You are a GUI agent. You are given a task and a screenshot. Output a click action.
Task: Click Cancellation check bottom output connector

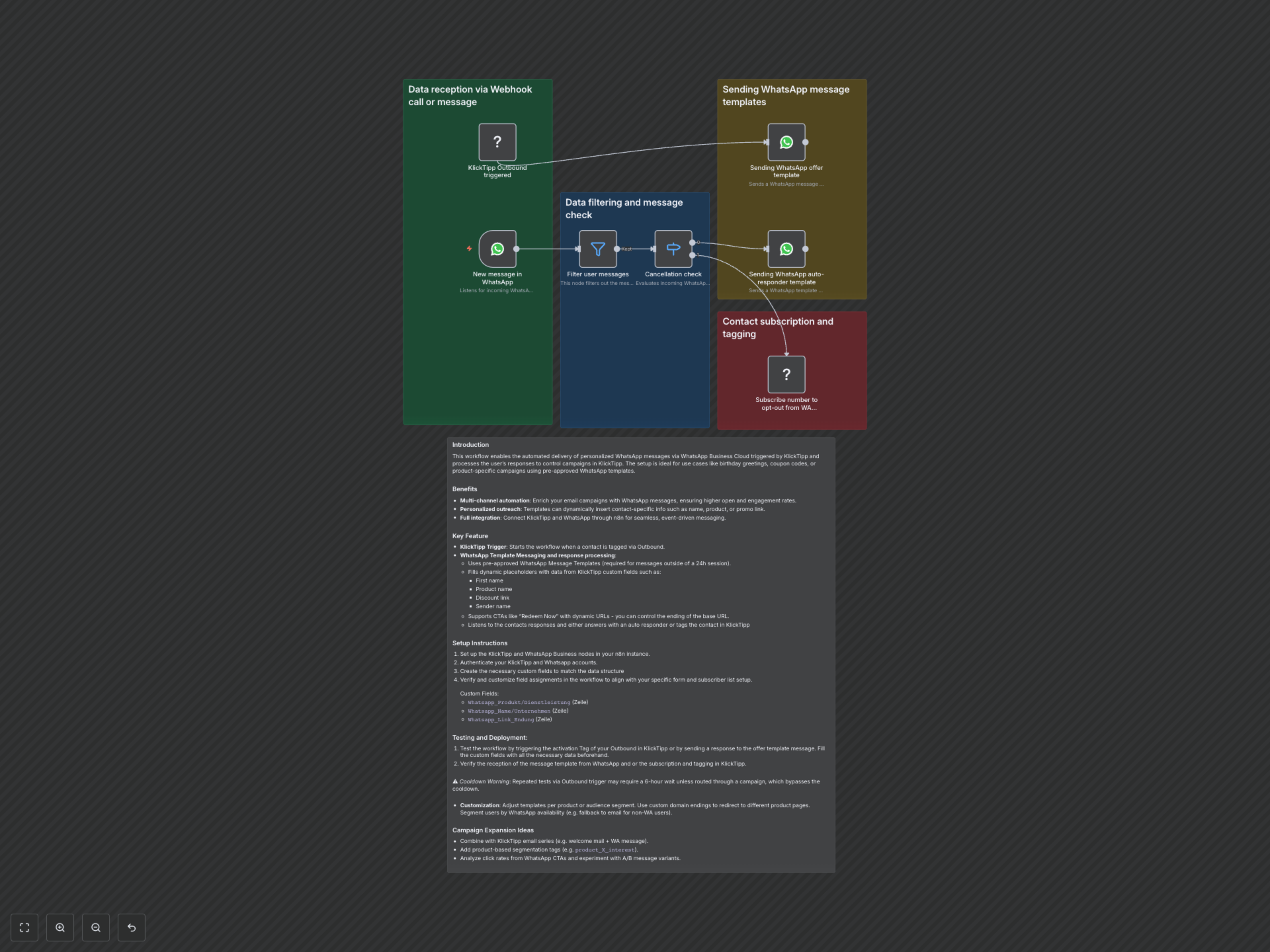pyautogui.click(x=693, y=255)
